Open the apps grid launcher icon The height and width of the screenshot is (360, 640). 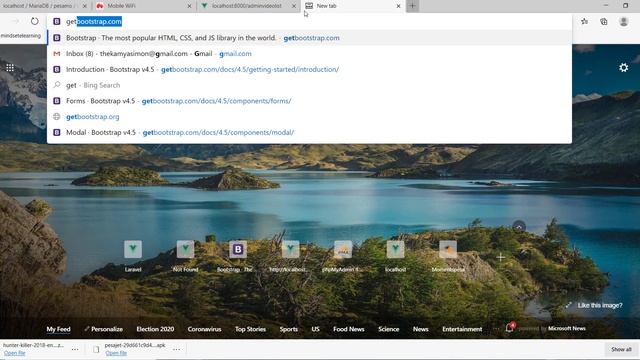coord(10,68)
